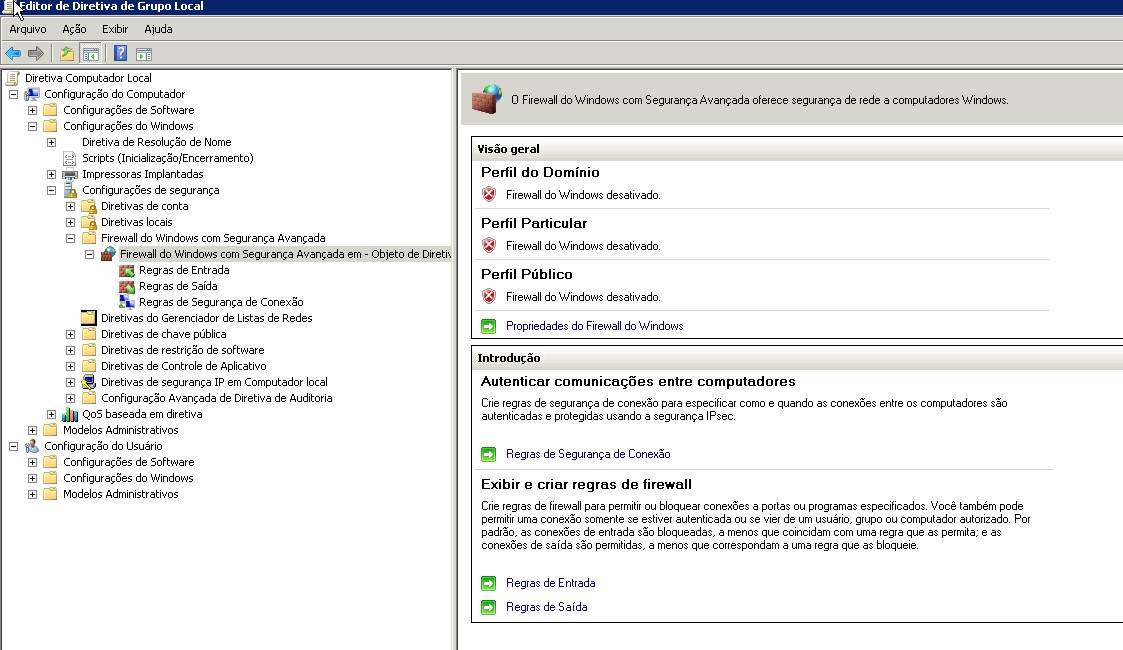Follow the Regras de Saída link

[546, 607]
